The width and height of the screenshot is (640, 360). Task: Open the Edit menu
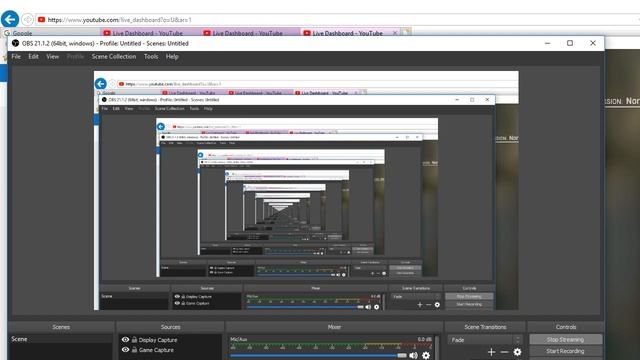(33, 56)
